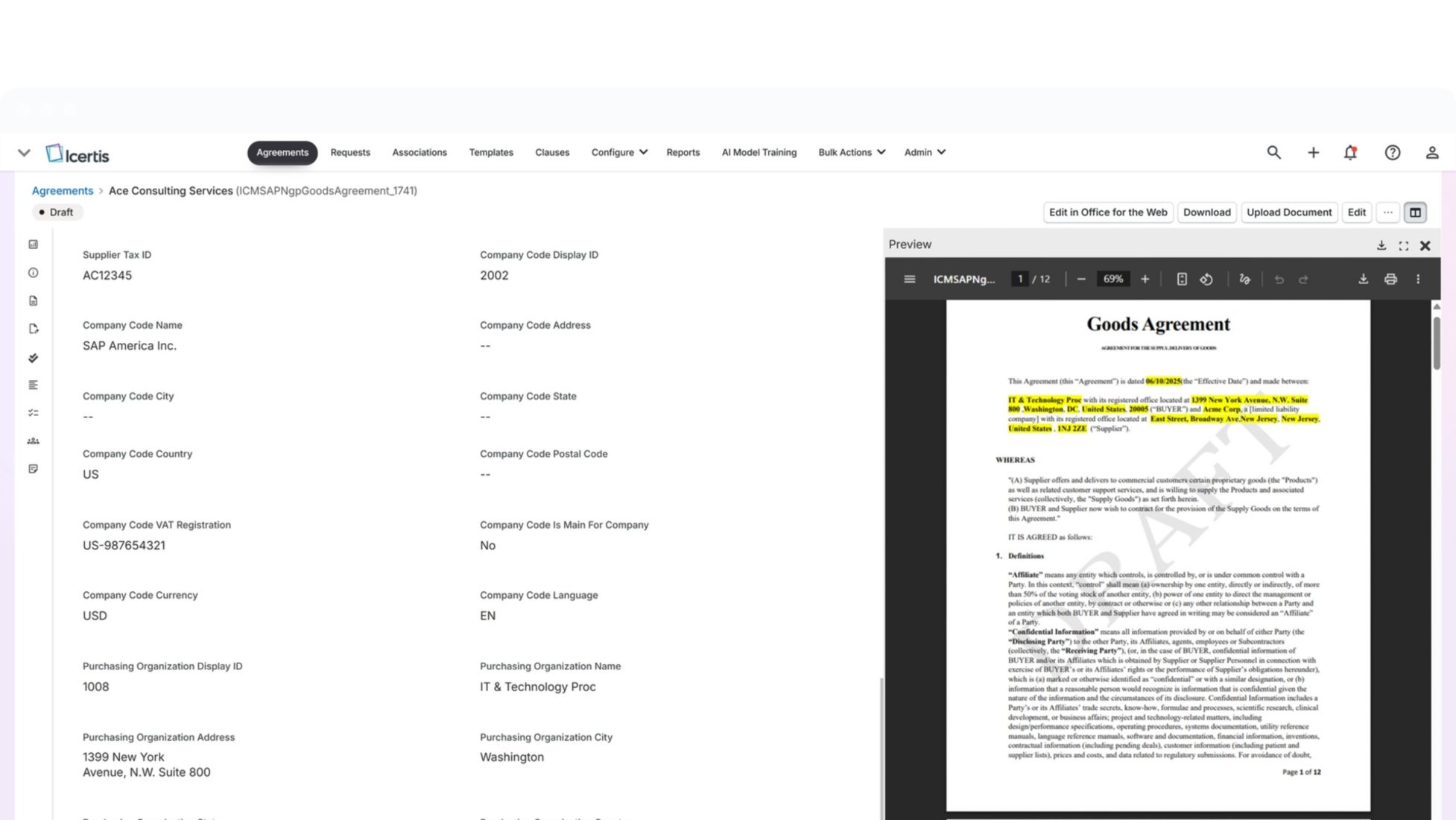Open the notifications bell

[x=1350, y=153]
